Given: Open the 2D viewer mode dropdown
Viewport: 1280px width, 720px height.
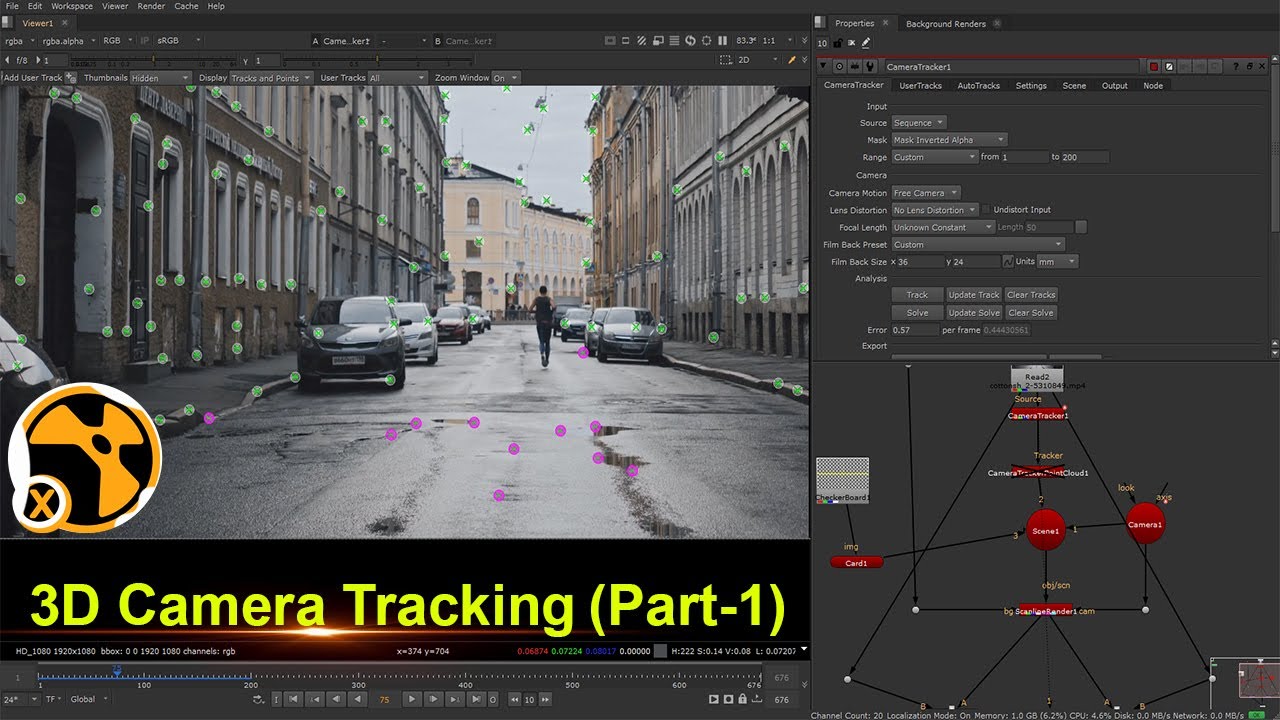Looking at the screenshot, I should 757,60.
